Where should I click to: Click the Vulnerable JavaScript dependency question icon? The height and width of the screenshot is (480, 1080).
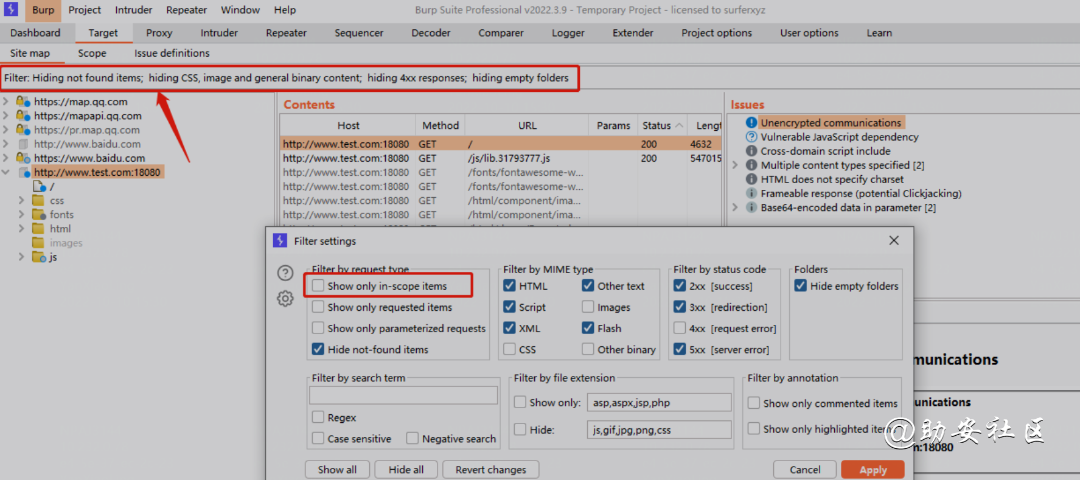coord(751,137)
